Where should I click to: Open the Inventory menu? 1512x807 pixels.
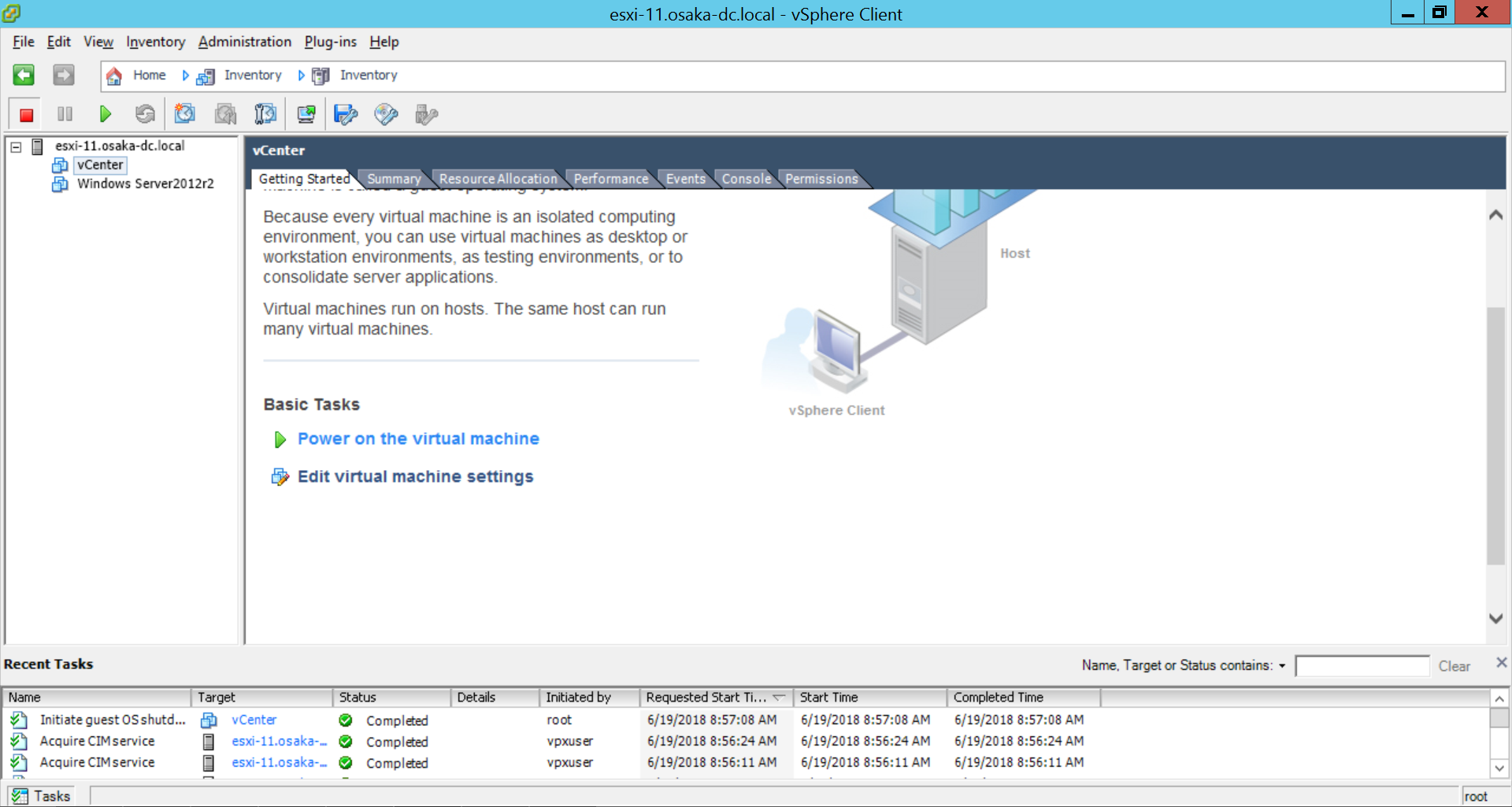[156, 42]
